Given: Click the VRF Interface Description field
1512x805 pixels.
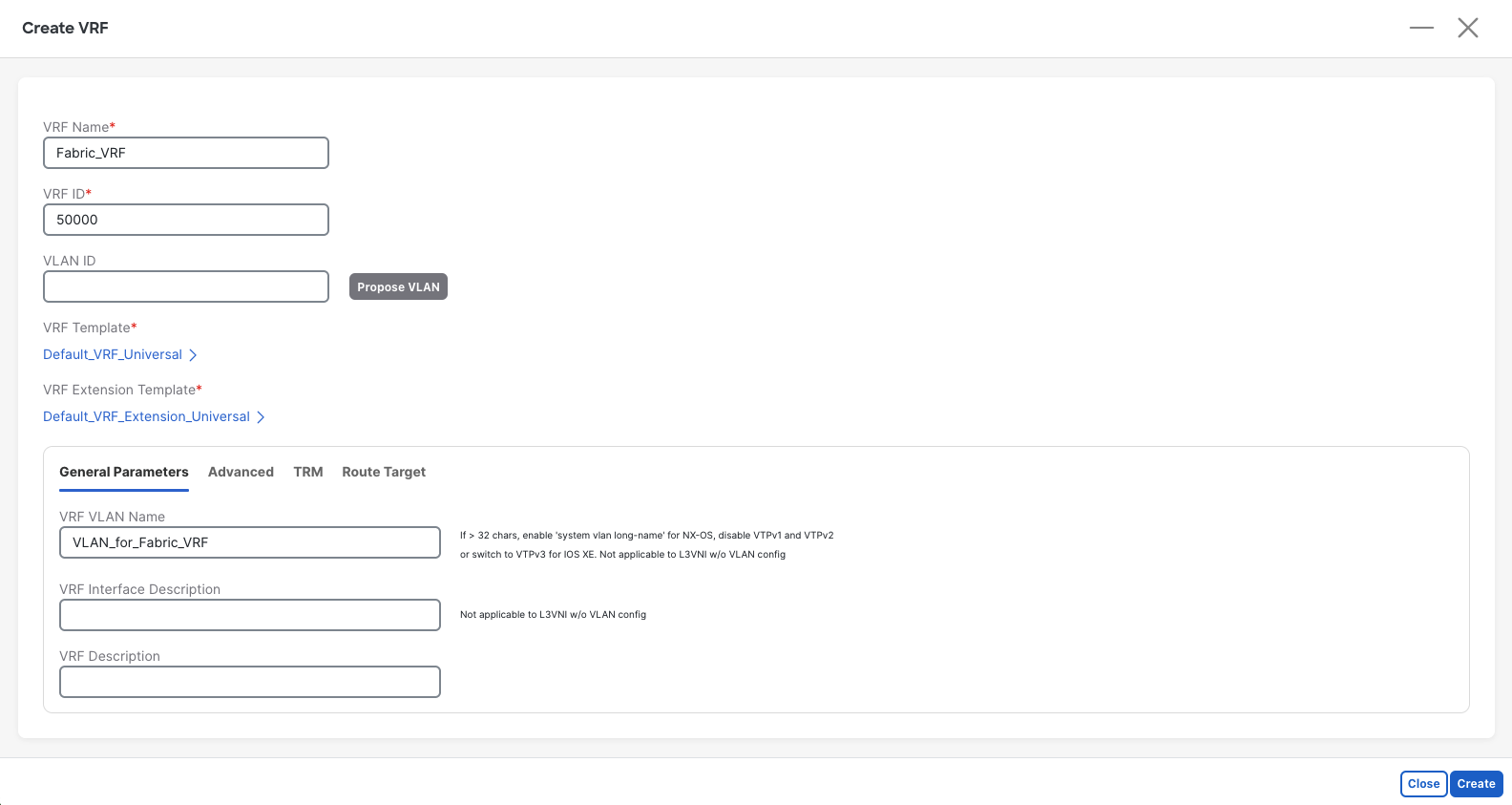Looking at the screenshot, I should point(250,615).
